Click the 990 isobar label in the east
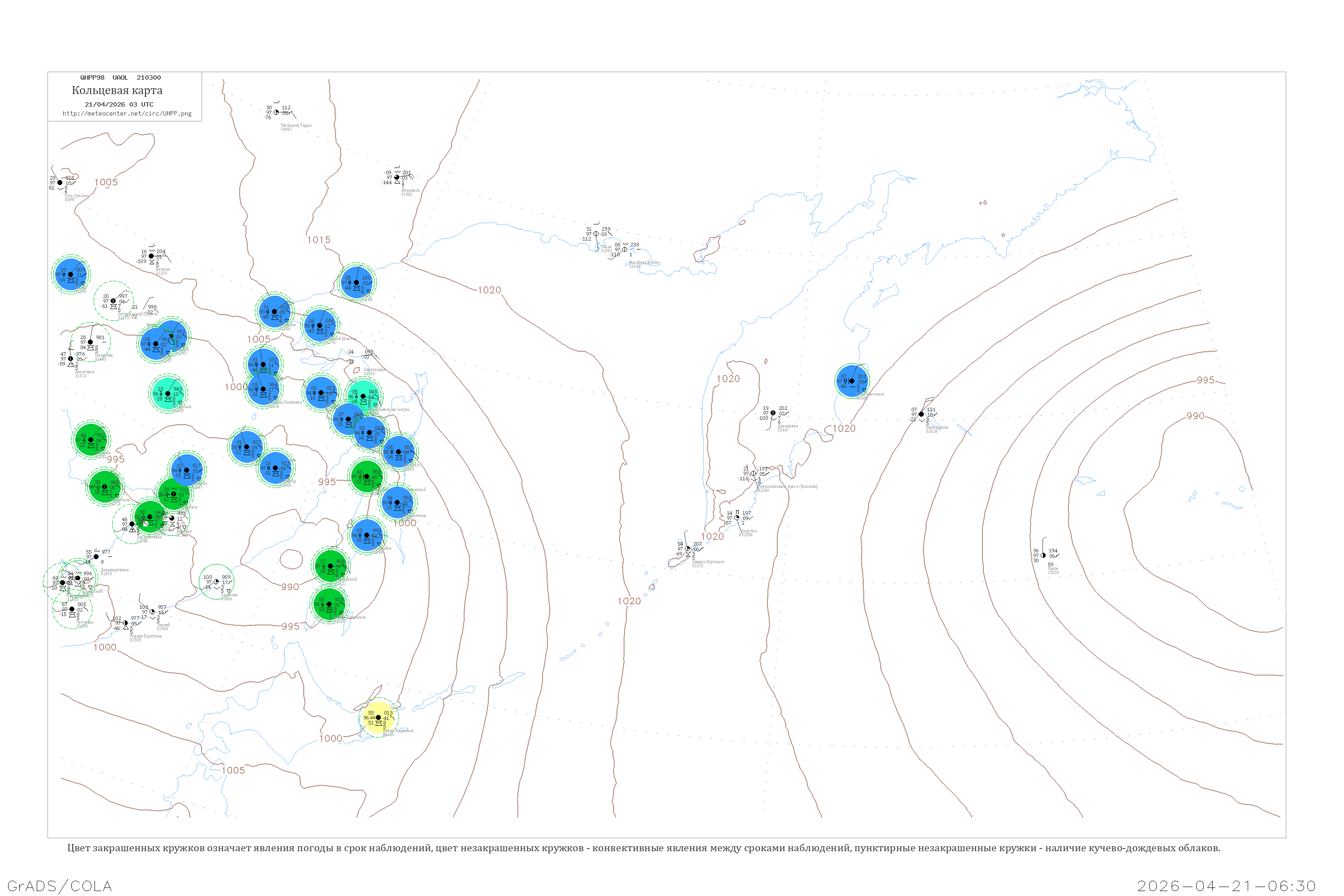The image size is (1344, 896). (1195, 416)
